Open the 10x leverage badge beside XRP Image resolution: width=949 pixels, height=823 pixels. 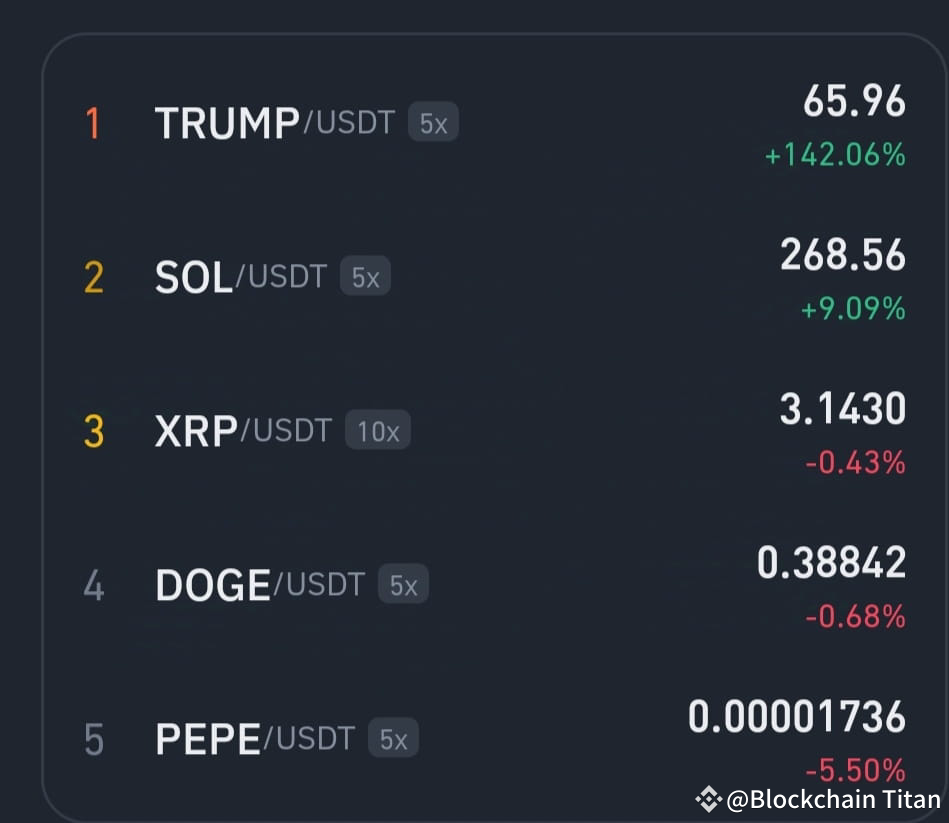377,430
